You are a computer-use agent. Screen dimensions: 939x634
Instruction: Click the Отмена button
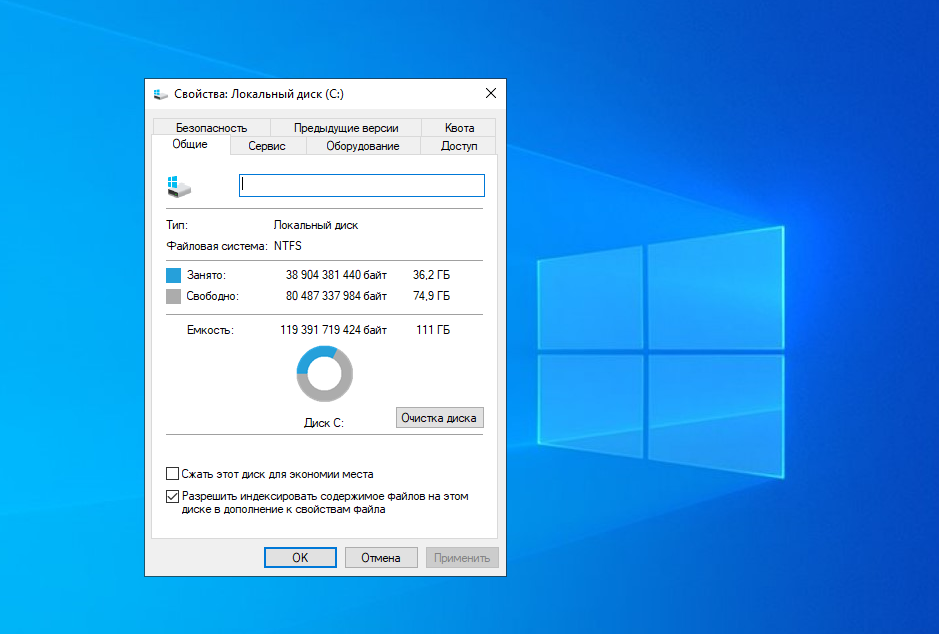381,557
